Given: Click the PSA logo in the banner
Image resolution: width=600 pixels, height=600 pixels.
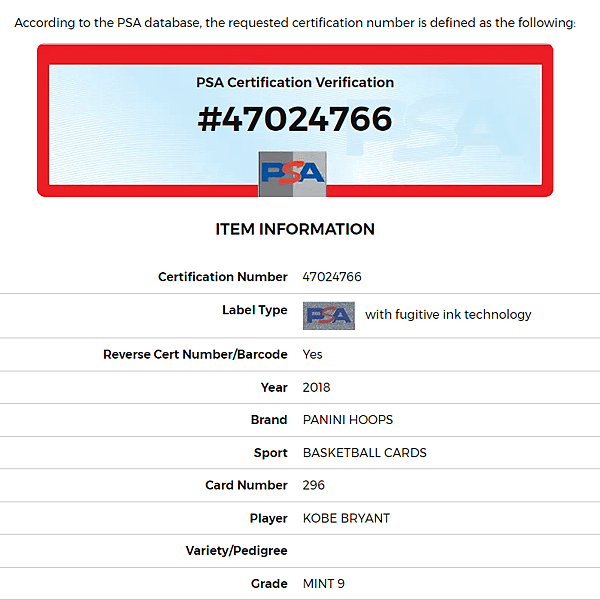Looking at the screenshot, I should click(x=293, y=174).
